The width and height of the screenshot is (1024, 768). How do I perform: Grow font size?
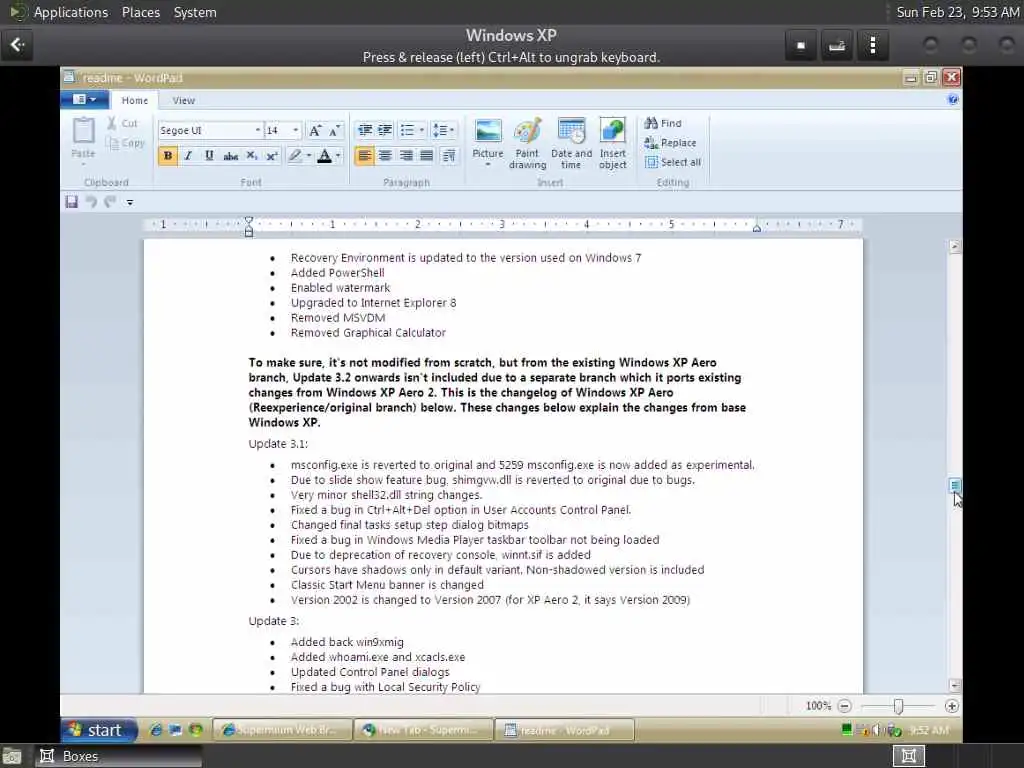(x=315, y=131)
